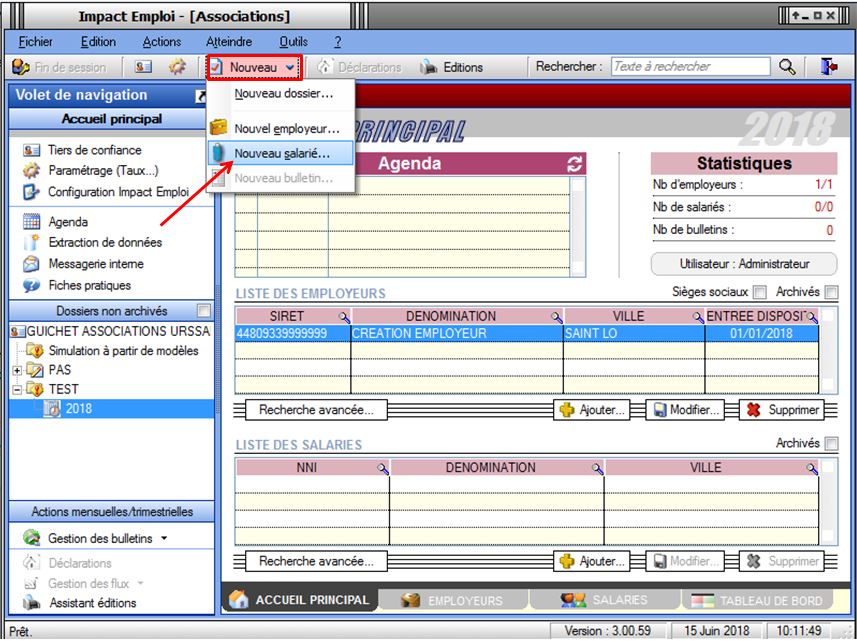
Task: Open the Nouveau dropdown in the toolbar
Action: point(254,67)
